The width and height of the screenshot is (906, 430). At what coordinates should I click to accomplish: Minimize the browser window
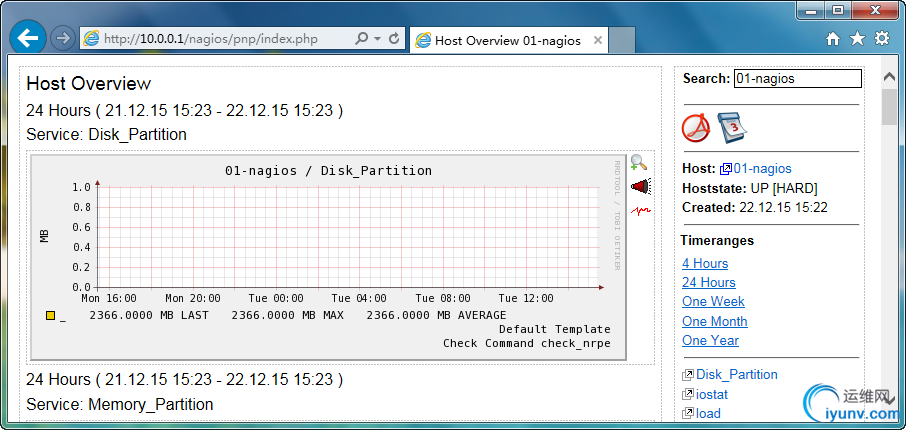click(x=811, y=10)
